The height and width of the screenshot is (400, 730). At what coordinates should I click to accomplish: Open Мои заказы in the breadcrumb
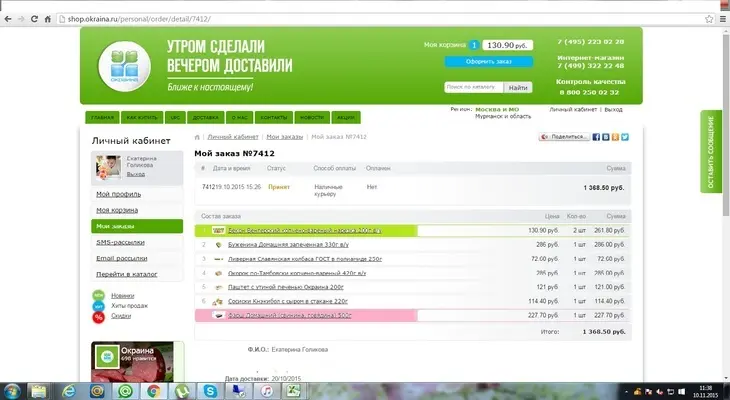point(284,137)
